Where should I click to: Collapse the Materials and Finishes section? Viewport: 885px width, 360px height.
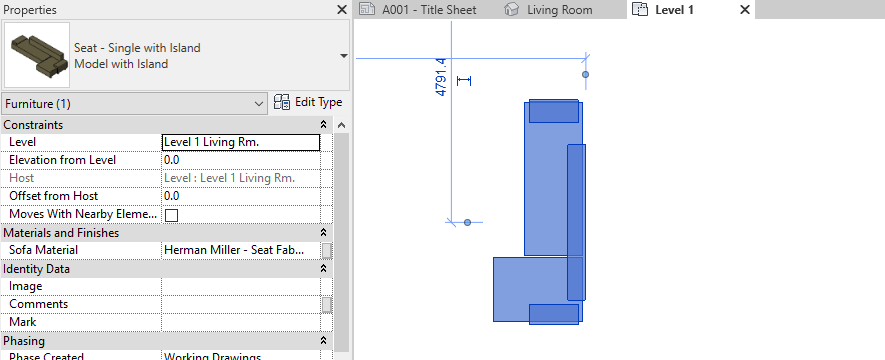point(323,232)
